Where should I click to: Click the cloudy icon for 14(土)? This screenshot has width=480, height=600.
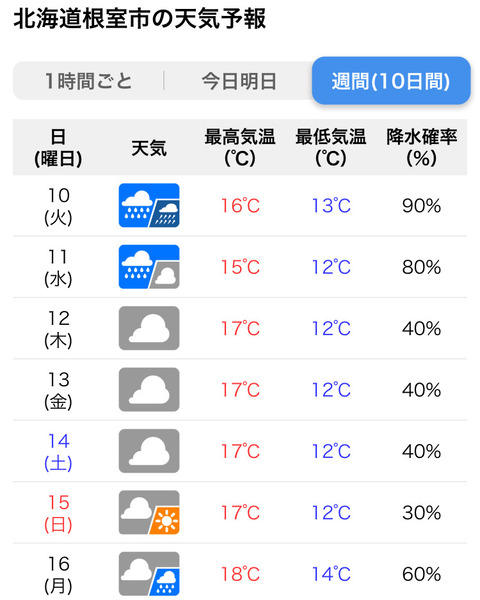149,451
